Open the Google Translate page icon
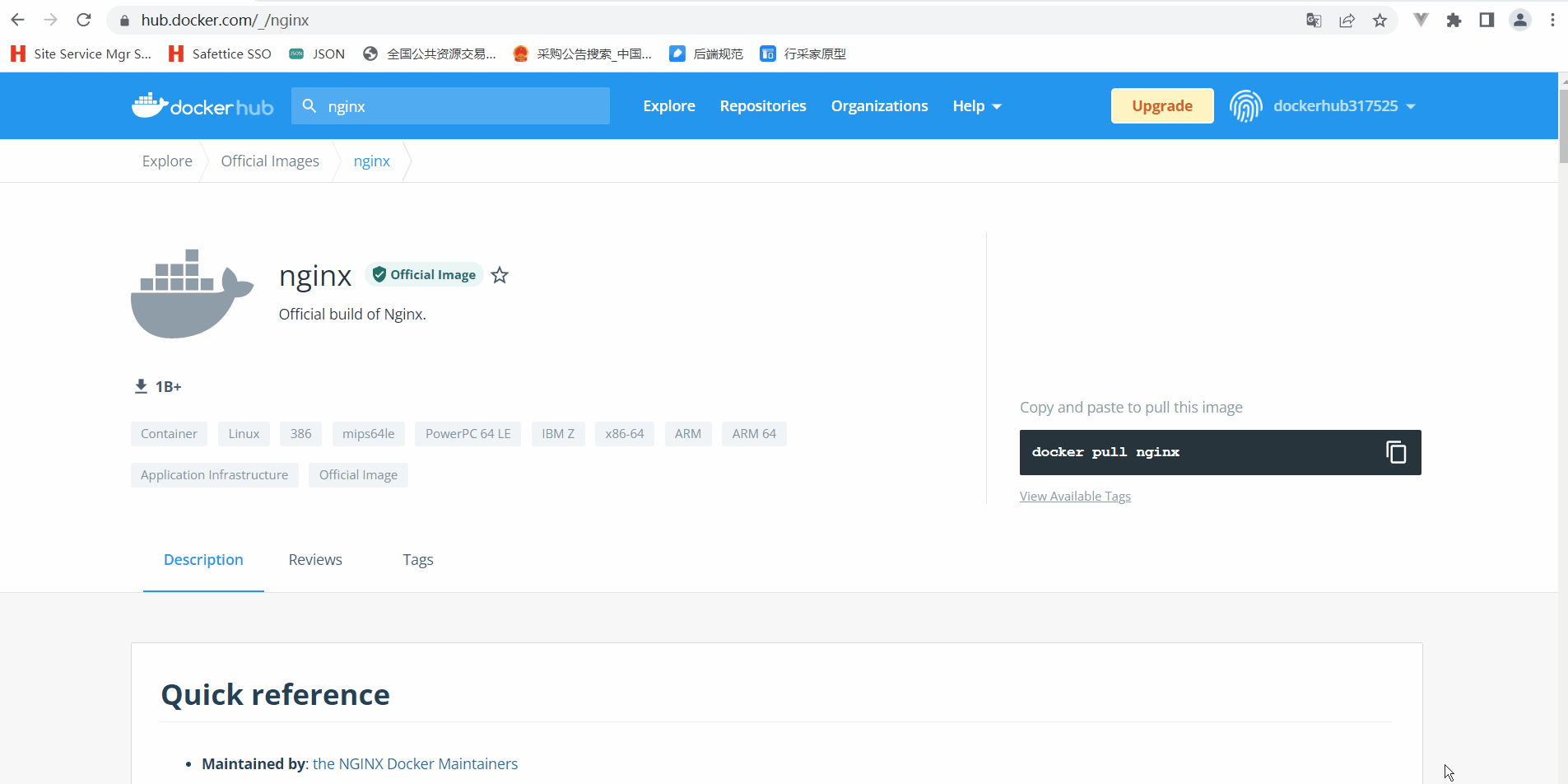 coord(1314,21)
